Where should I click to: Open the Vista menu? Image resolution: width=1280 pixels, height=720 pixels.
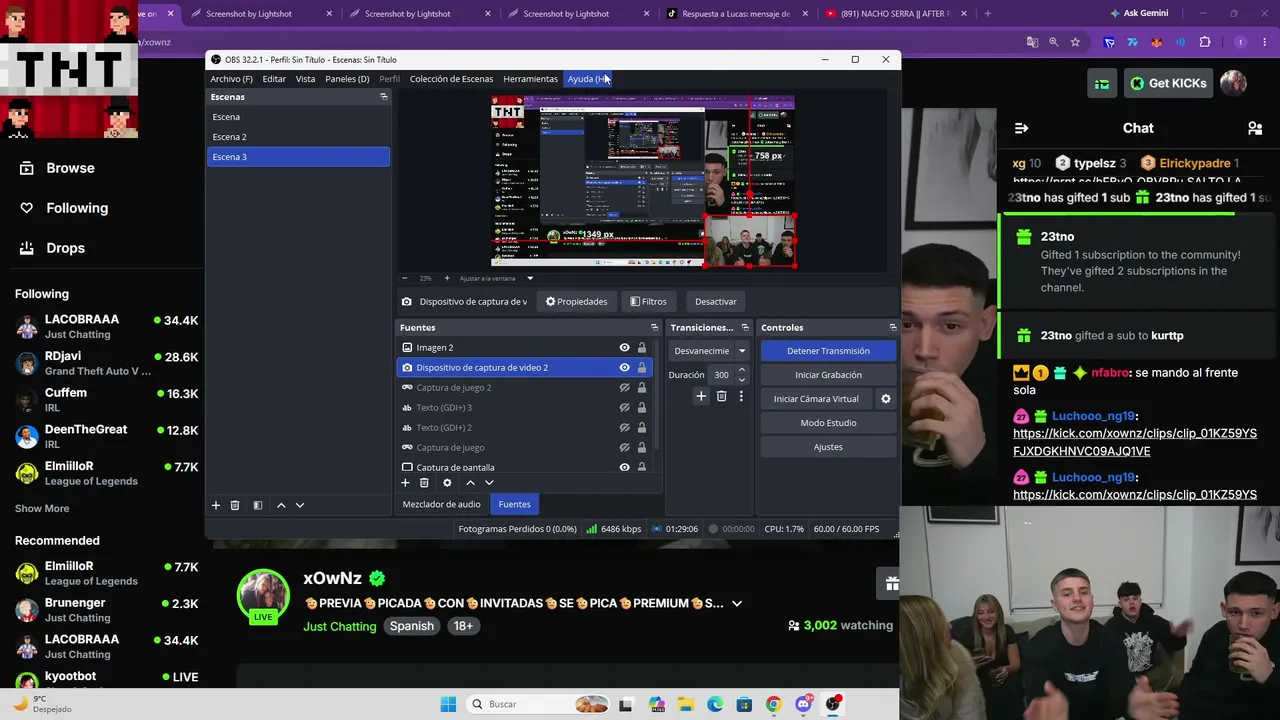coord(305,79)
